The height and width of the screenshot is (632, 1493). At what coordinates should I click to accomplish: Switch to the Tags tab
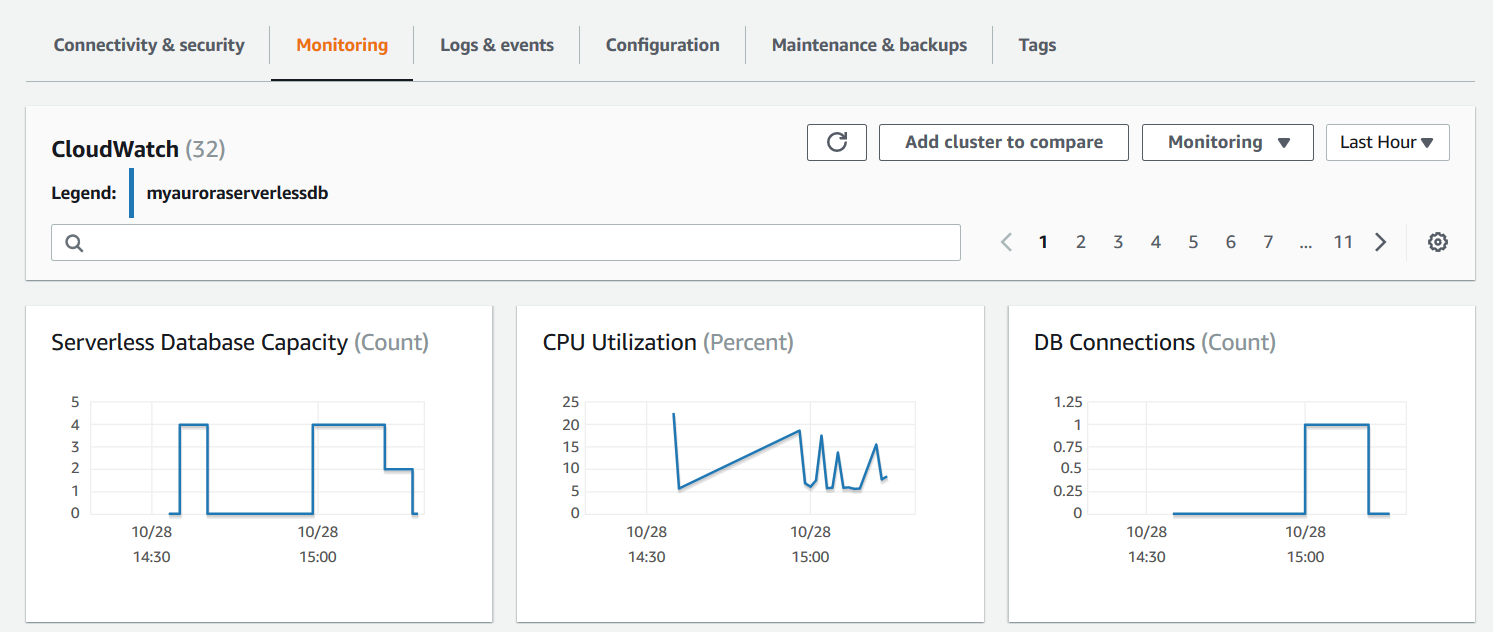(1037, 45)
